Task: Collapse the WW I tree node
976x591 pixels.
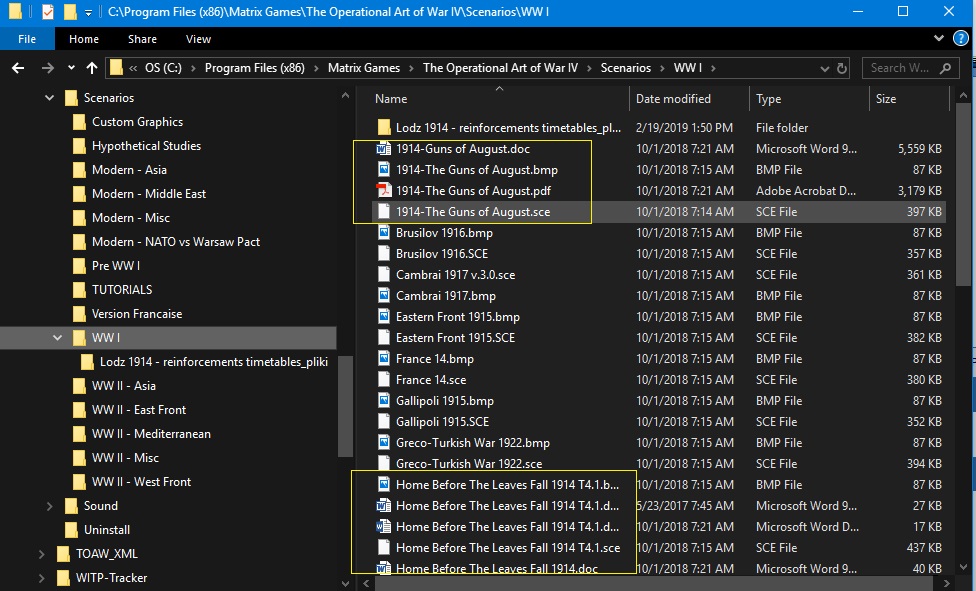Action: click(x=57, y=338)
